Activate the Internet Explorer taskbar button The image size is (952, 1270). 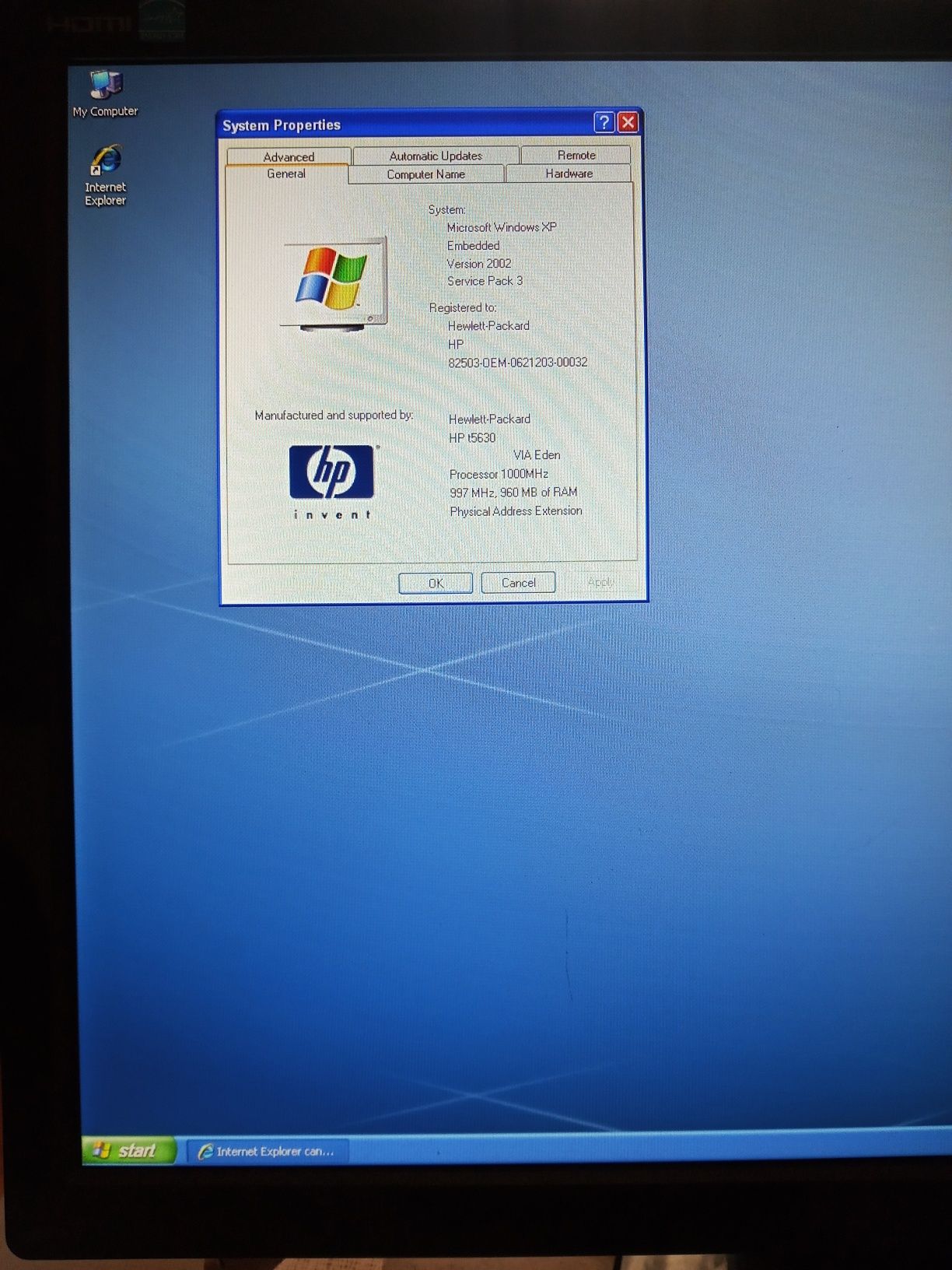coord(268,1151)
